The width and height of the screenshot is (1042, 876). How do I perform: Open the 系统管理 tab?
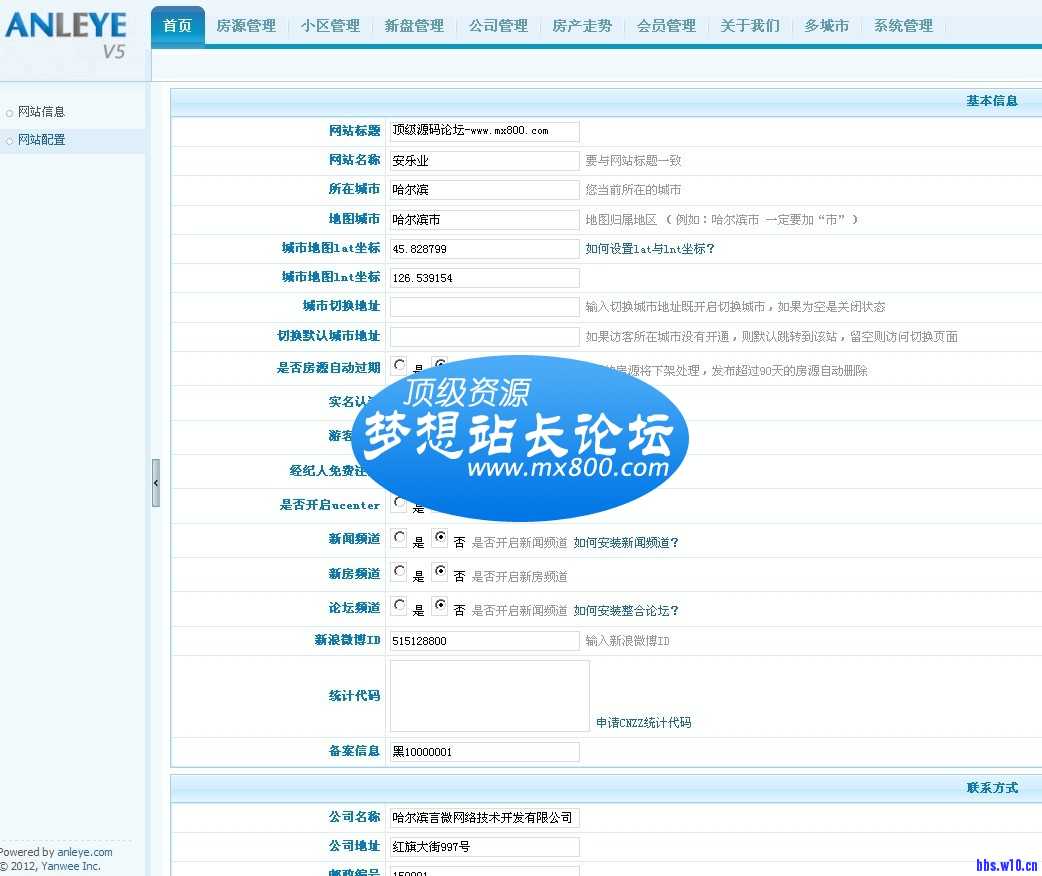903,26
